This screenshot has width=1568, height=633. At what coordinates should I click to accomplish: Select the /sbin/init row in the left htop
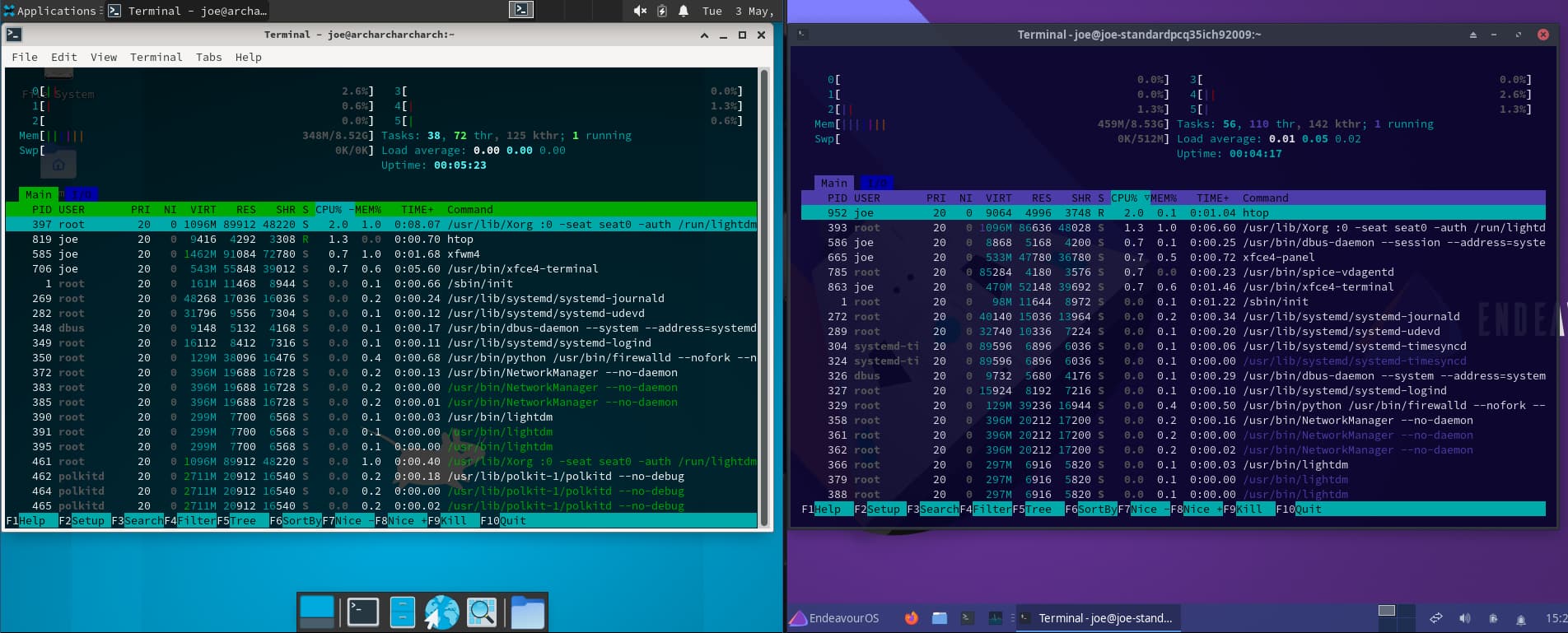click(381, 283)
